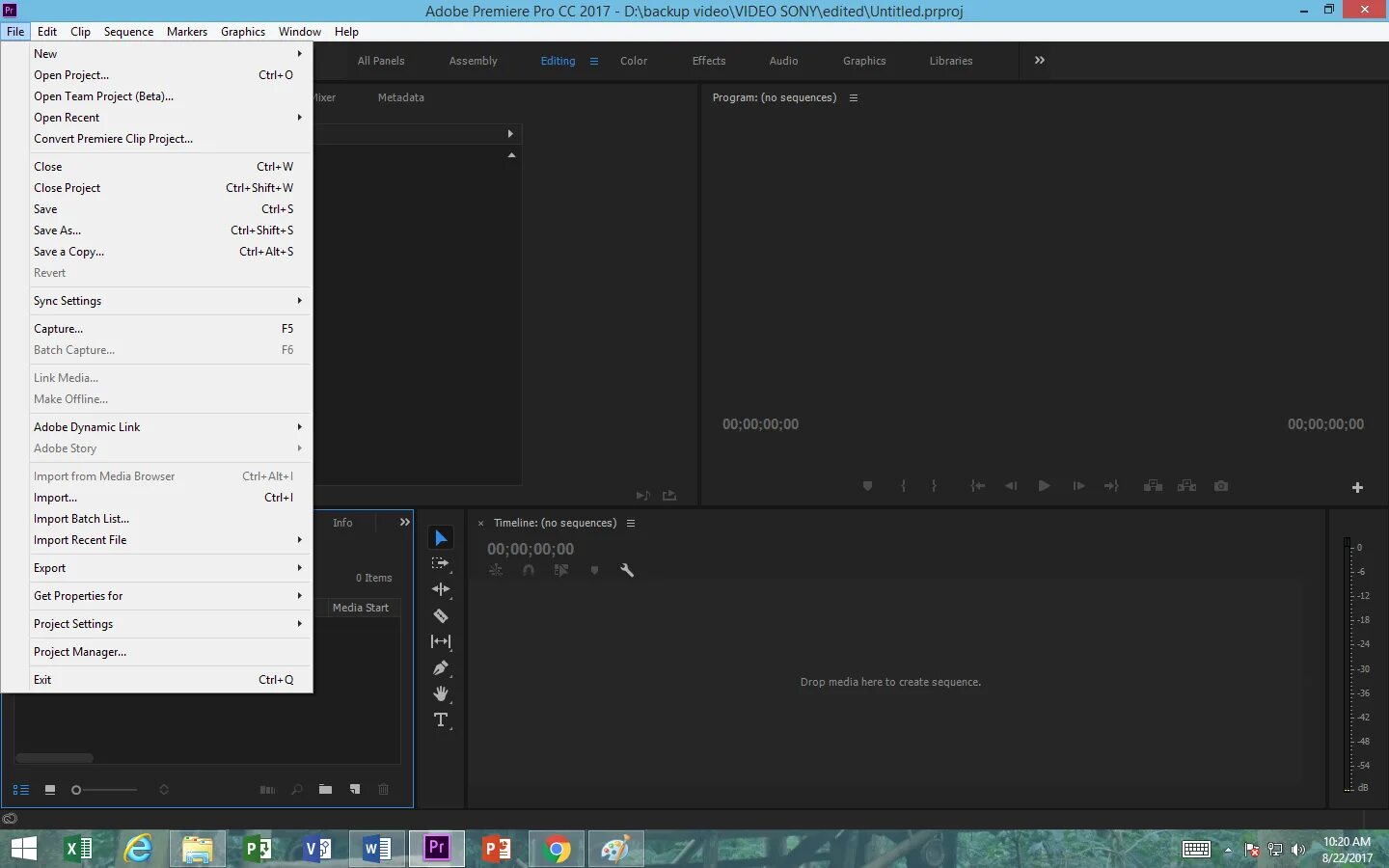Select the Ripple Edit tool
Image resolution: width=1389 pixels, height=868 pixels.
pos(441,589)
